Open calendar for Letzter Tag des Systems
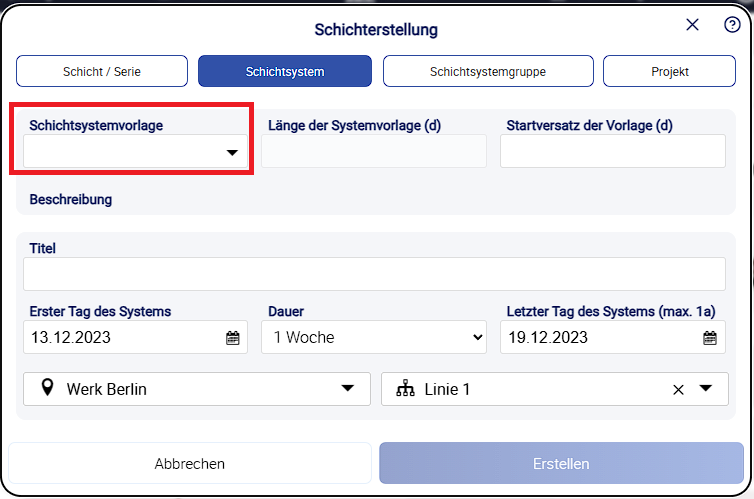Screen dimensions: 754x499 710,338
